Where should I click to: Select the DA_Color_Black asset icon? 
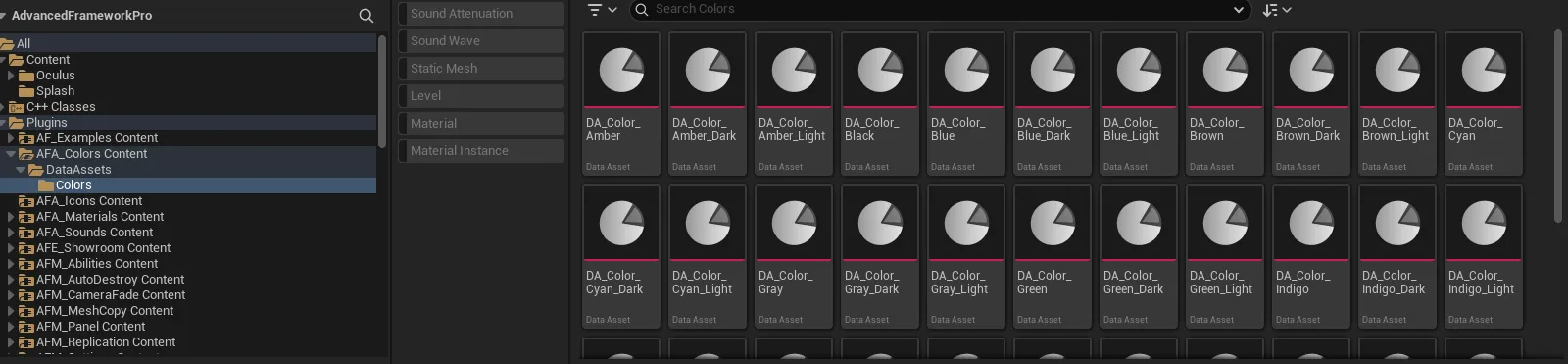click(880, 71)
